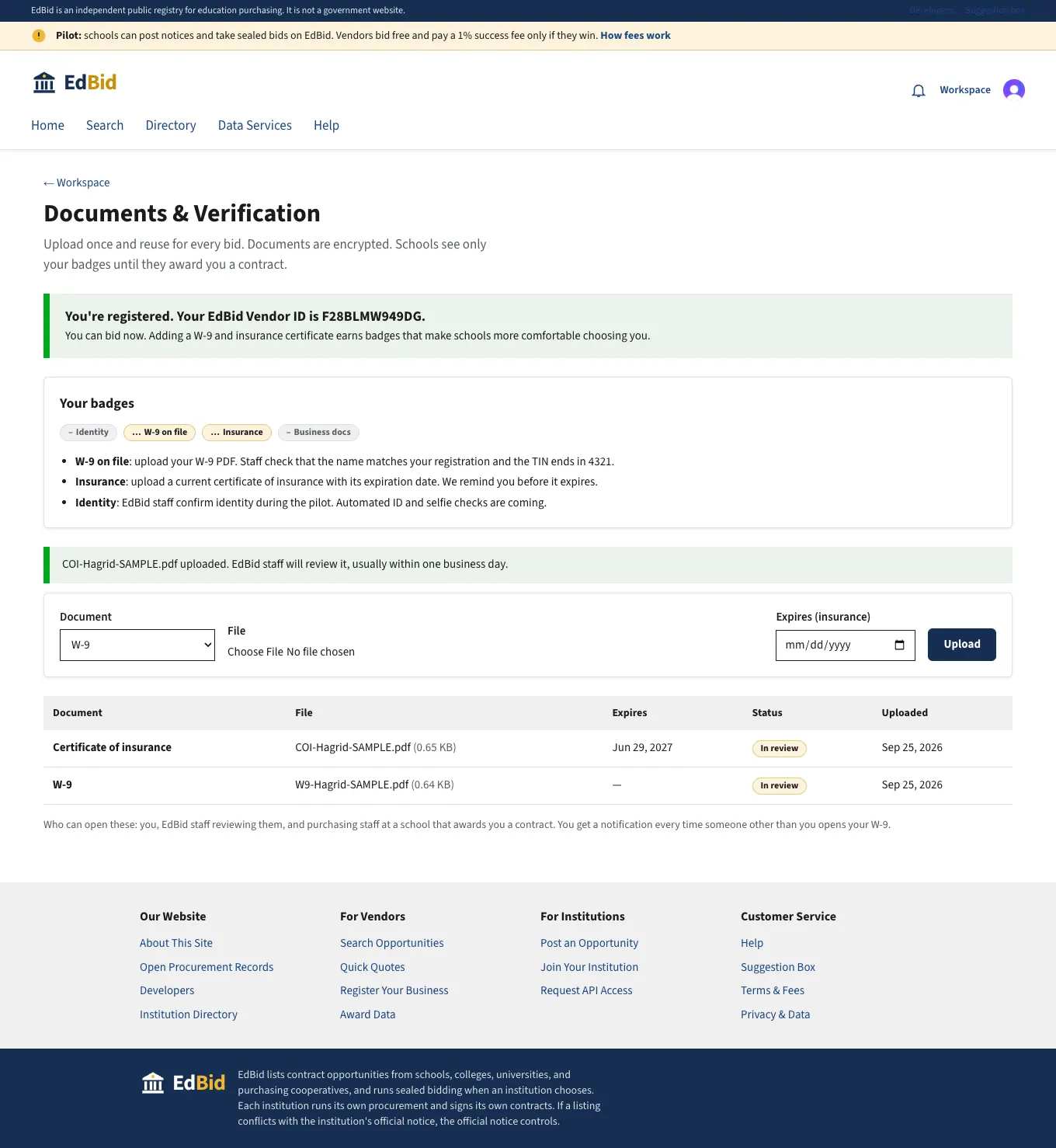Click the Uploaded column header
The width and height of the screenshot is (1056, 1148).
(x=905, y=713)
